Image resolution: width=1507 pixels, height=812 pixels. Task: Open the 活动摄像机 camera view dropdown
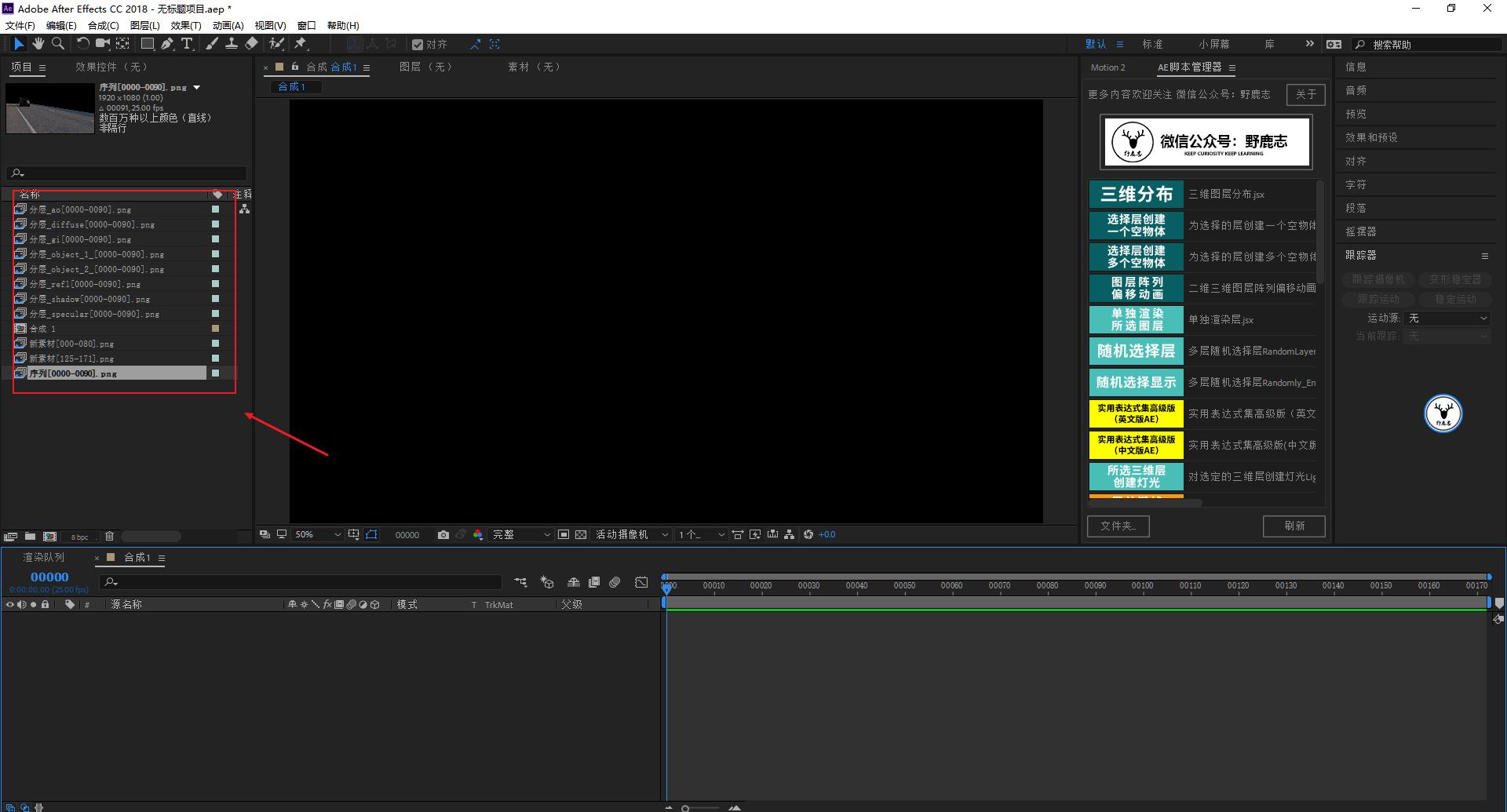click(632, 534)
